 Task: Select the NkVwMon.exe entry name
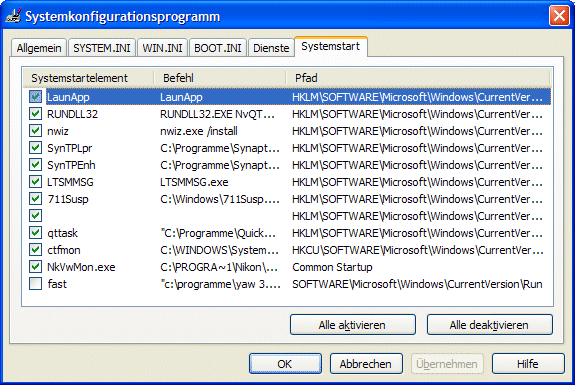pos(81,267)
